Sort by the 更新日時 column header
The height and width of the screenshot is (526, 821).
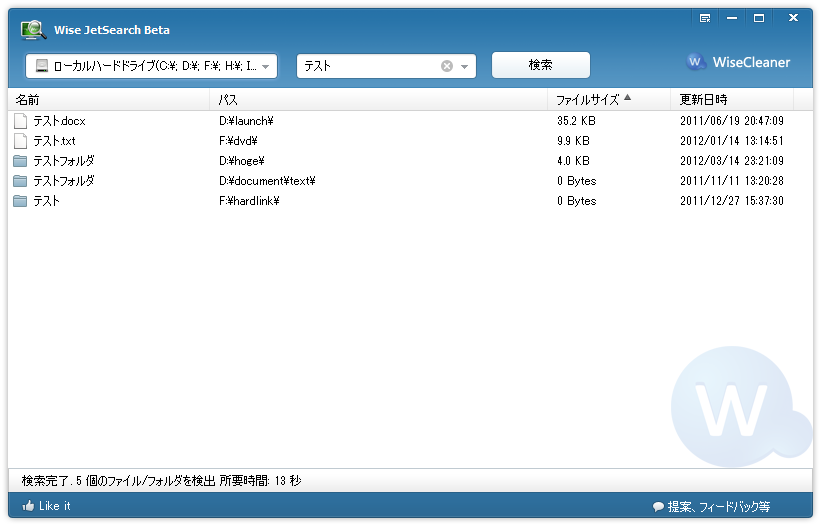[x=732, y=100]
